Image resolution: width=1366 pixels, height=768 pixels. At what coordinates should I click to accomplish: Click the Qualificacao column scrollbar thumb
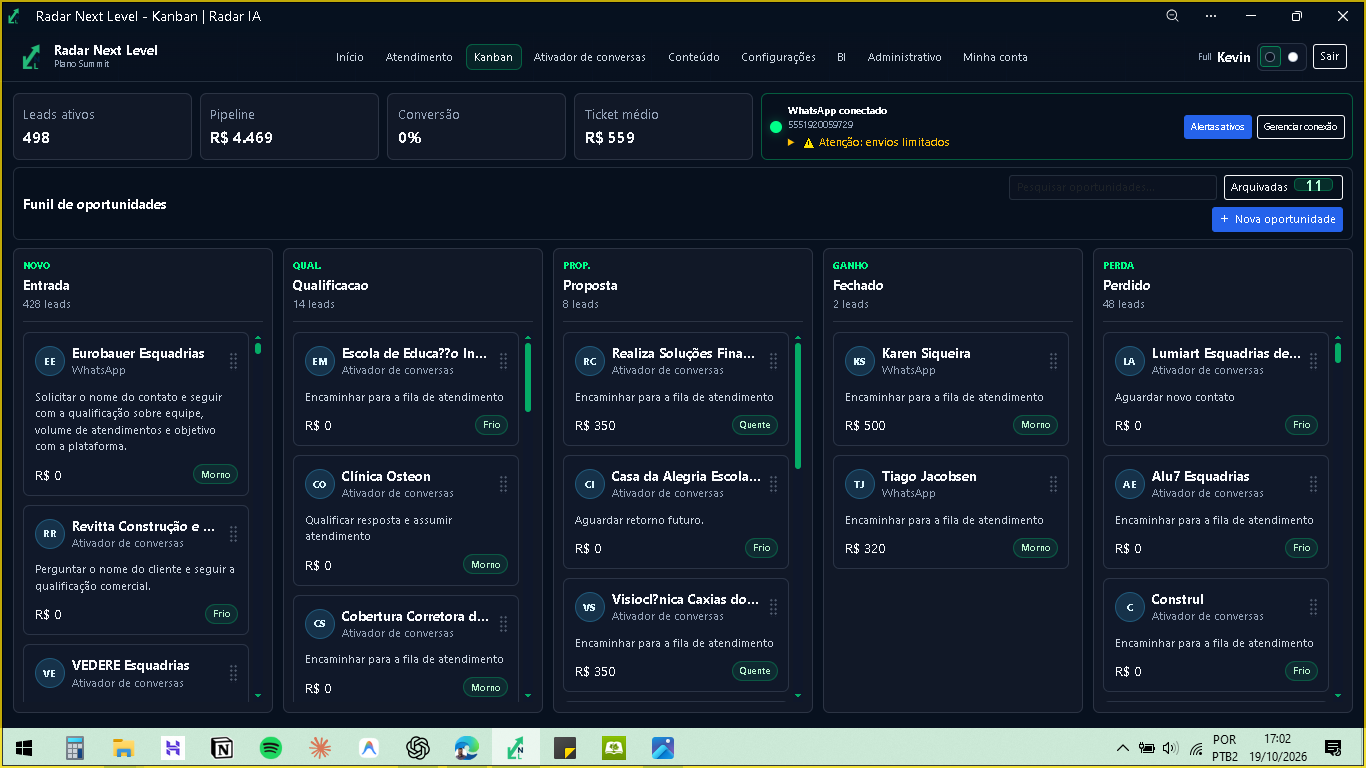click(x=528, y=378)
